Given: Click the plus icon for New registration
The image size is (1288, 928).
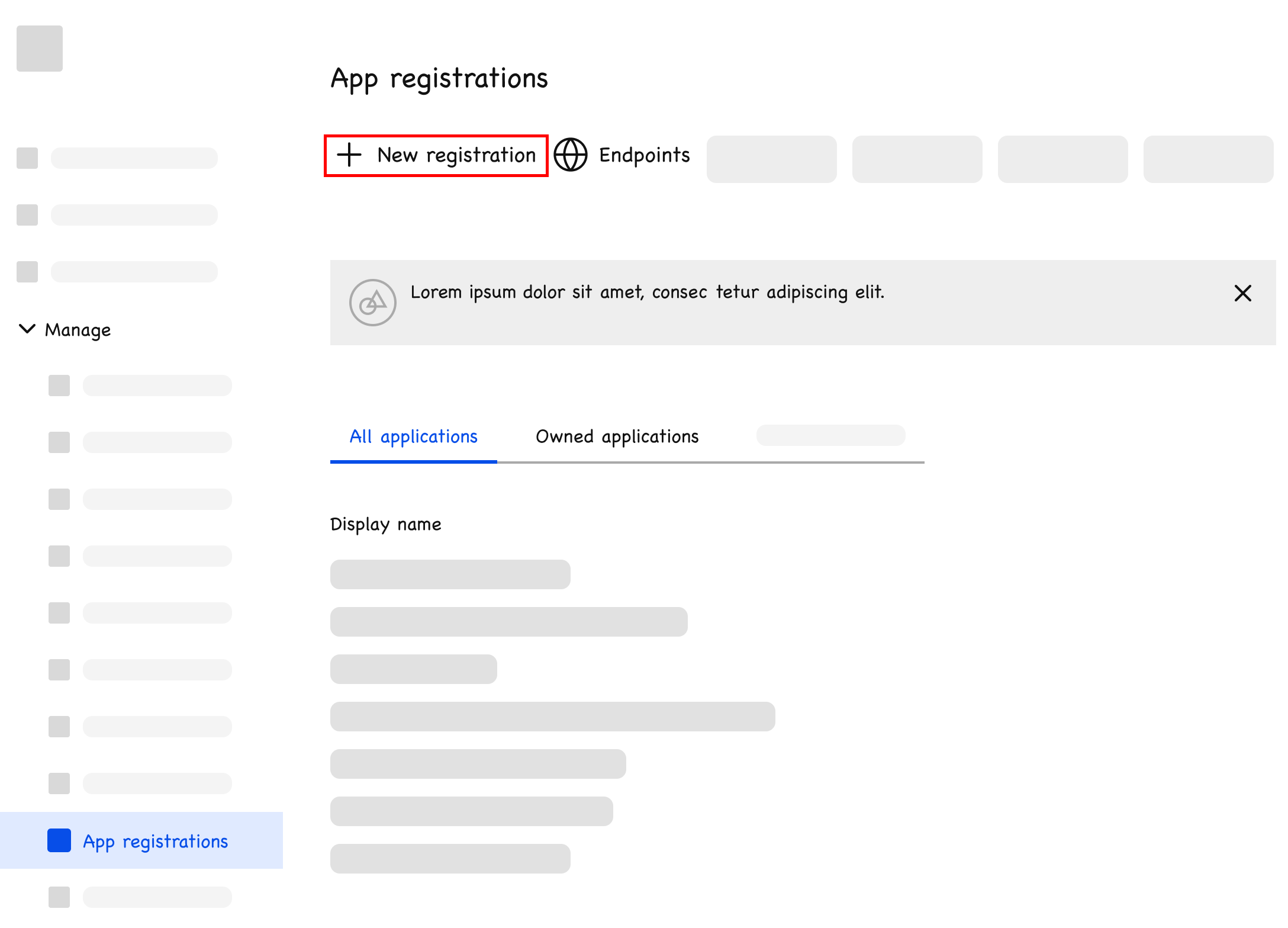Looking at the screenshot, I should tap(349, 155).
